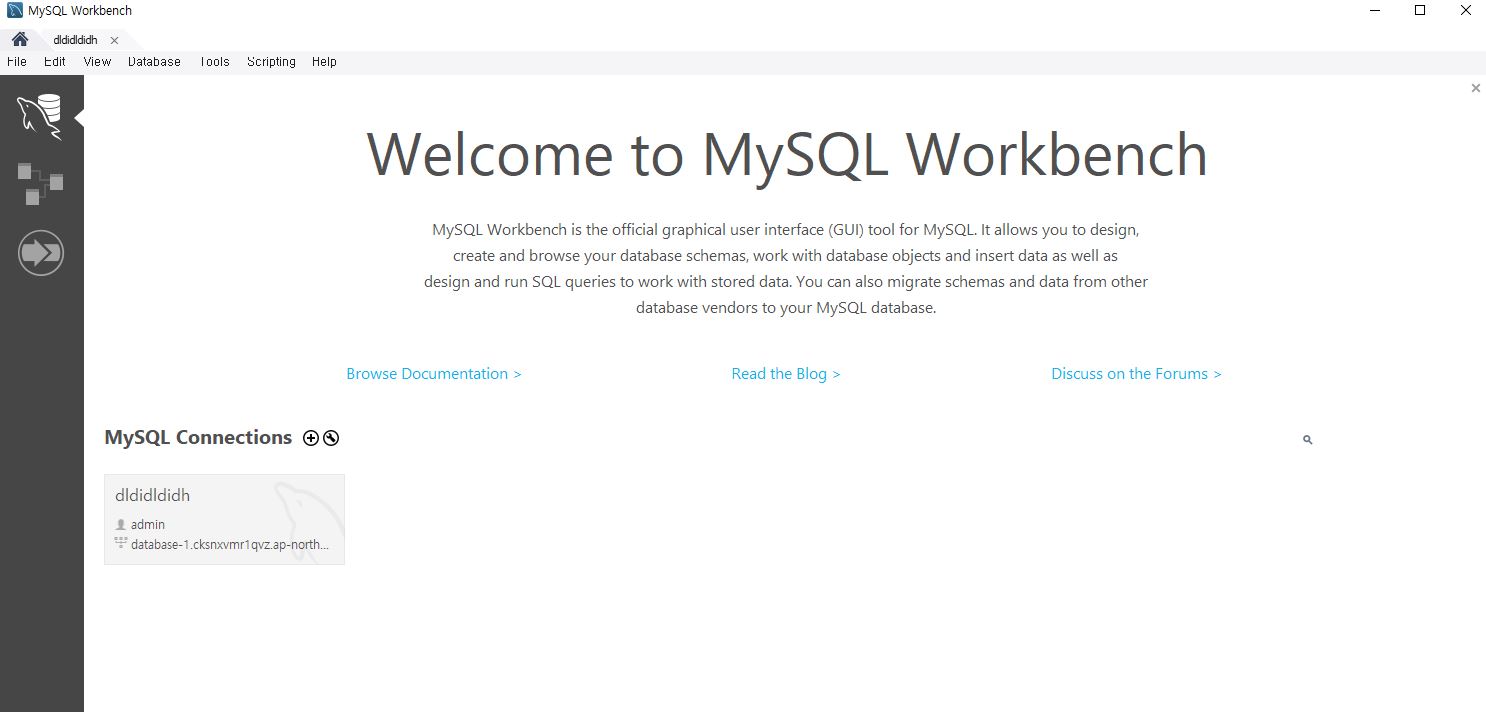Open the Models sidebar icon
This screenshot has width=1486, height=712.
(40, 184)
